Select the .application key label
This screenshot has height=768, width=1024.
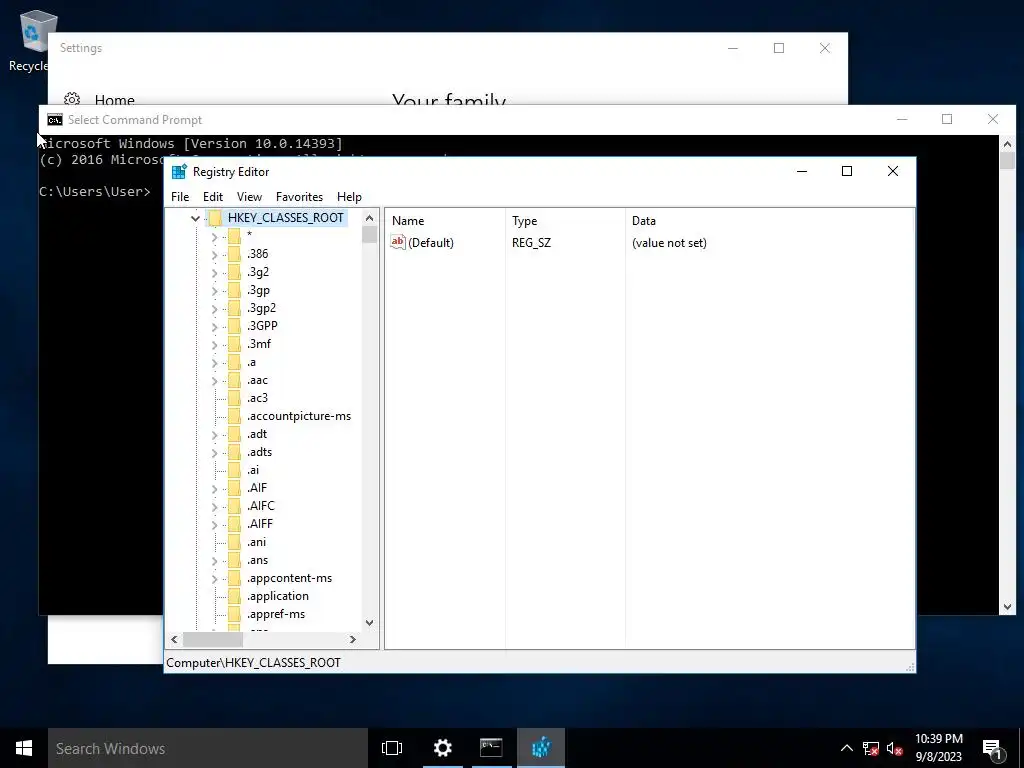tap(278, 596)
